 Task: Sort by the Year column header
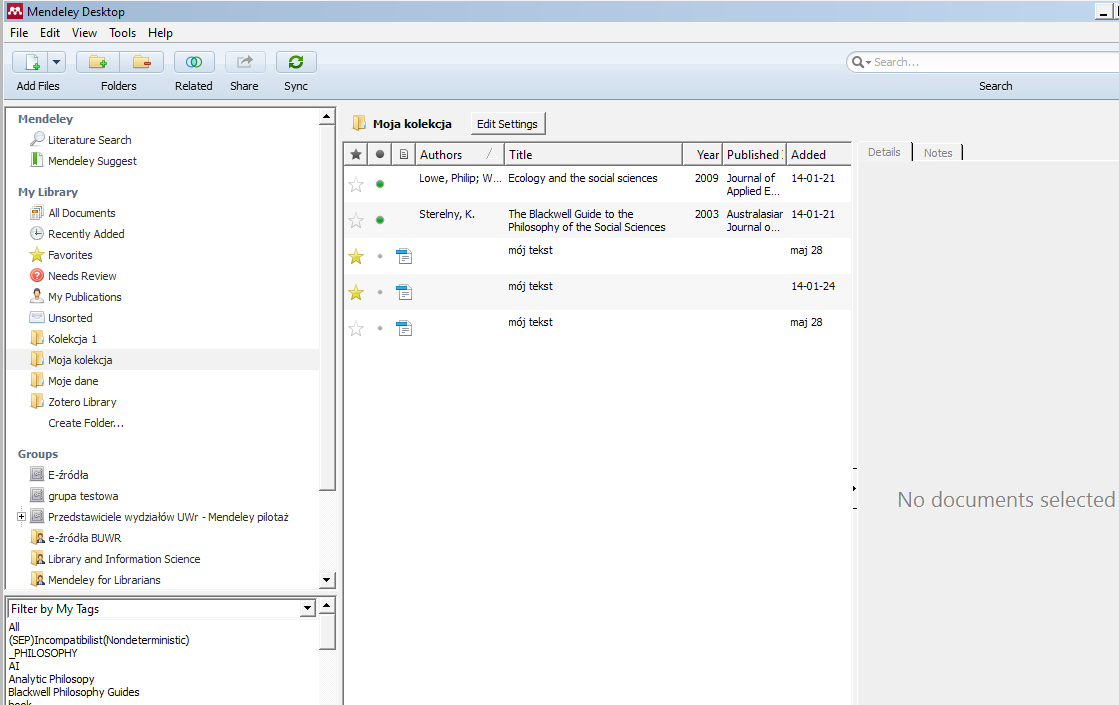703,154
